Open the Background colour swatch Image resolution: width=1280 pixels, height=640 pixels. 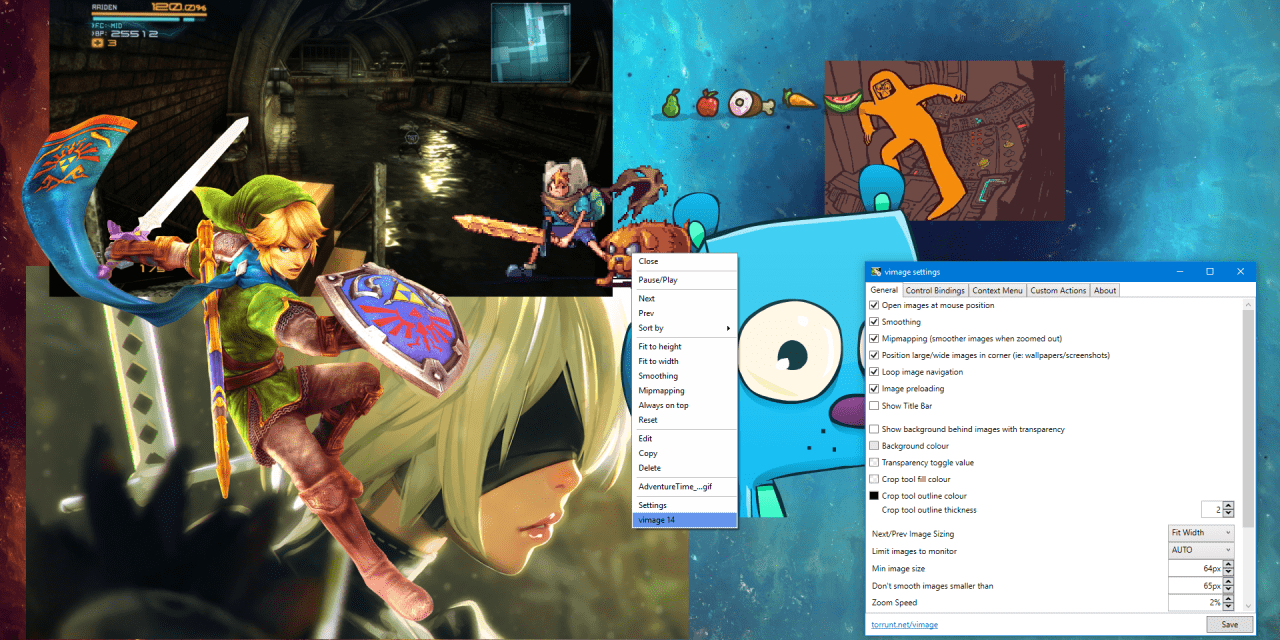click(x=874, y=446)
